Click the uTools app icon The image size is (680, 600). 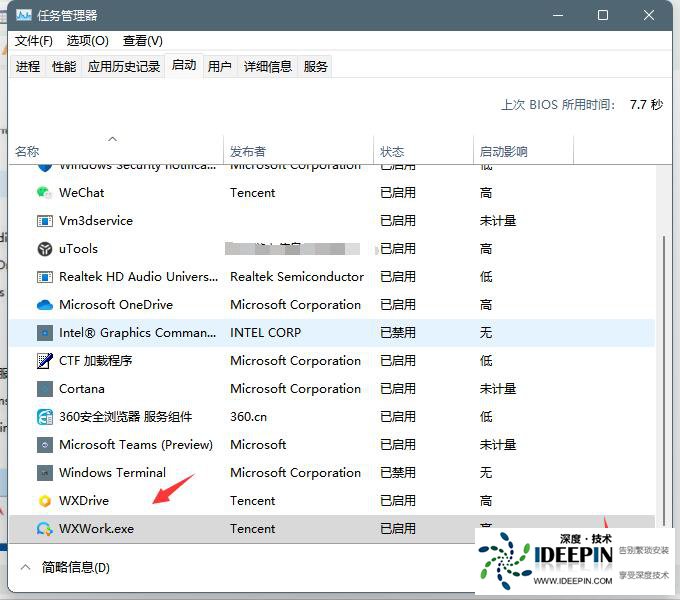tap(44, 249)
